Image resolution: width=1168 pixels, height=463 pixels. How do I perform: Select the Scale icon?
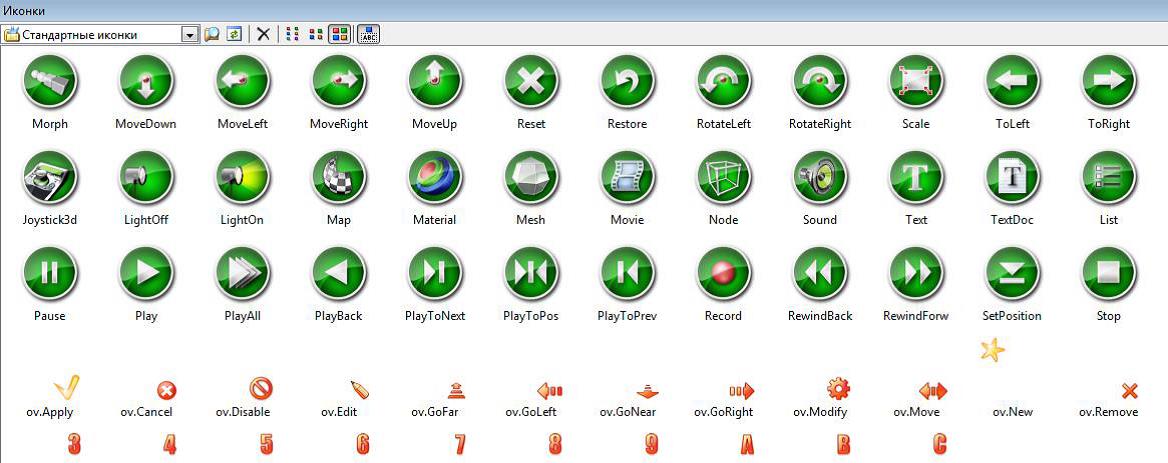tap(916, 82)
